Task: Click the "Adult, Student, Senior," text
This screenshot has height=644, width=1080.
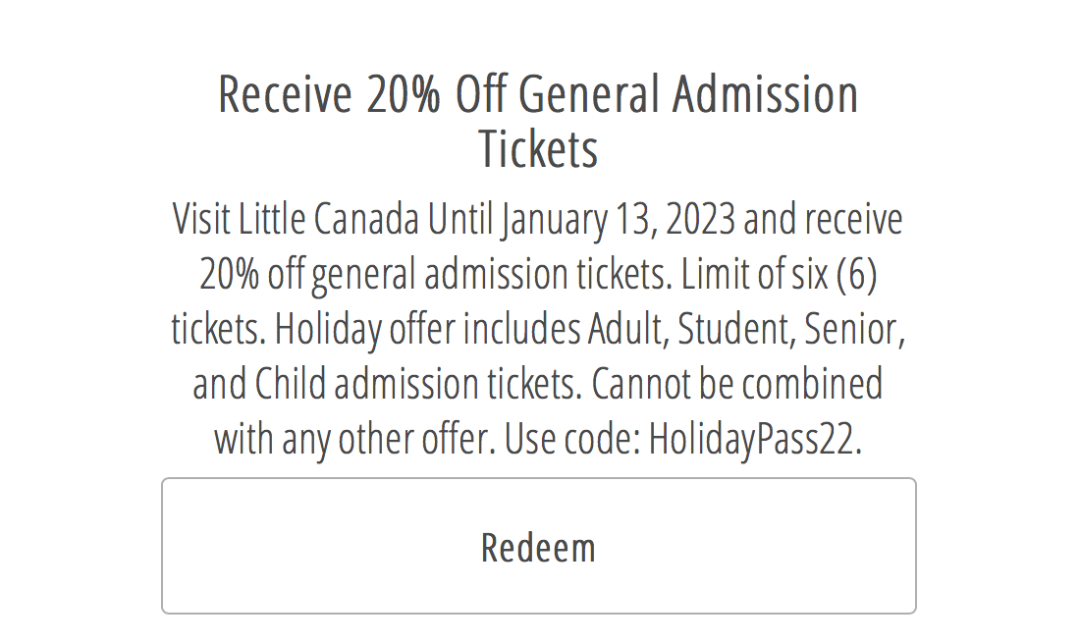Action: click(x=747, y=329)
